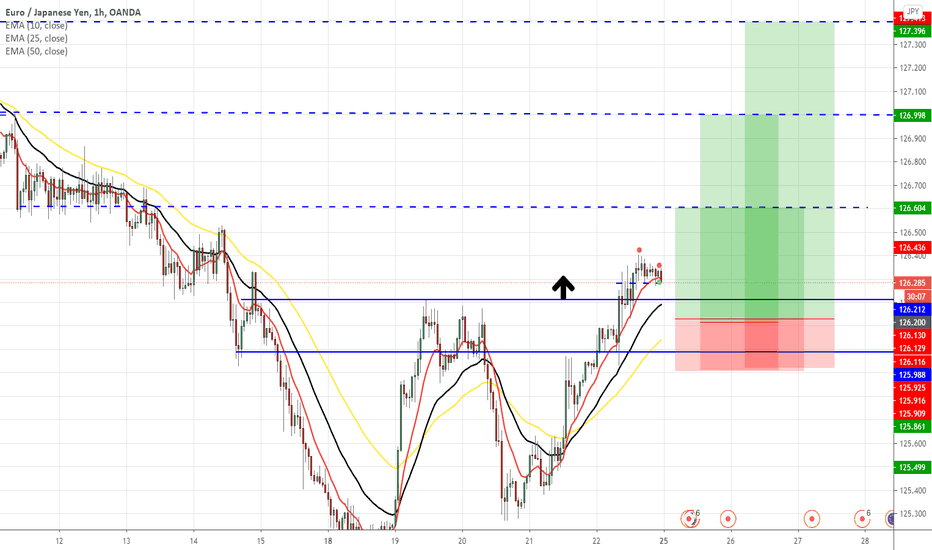Click the blue 125.988 price label
The height and width of the screenshot is (550, 932).
tap(912, 375)
